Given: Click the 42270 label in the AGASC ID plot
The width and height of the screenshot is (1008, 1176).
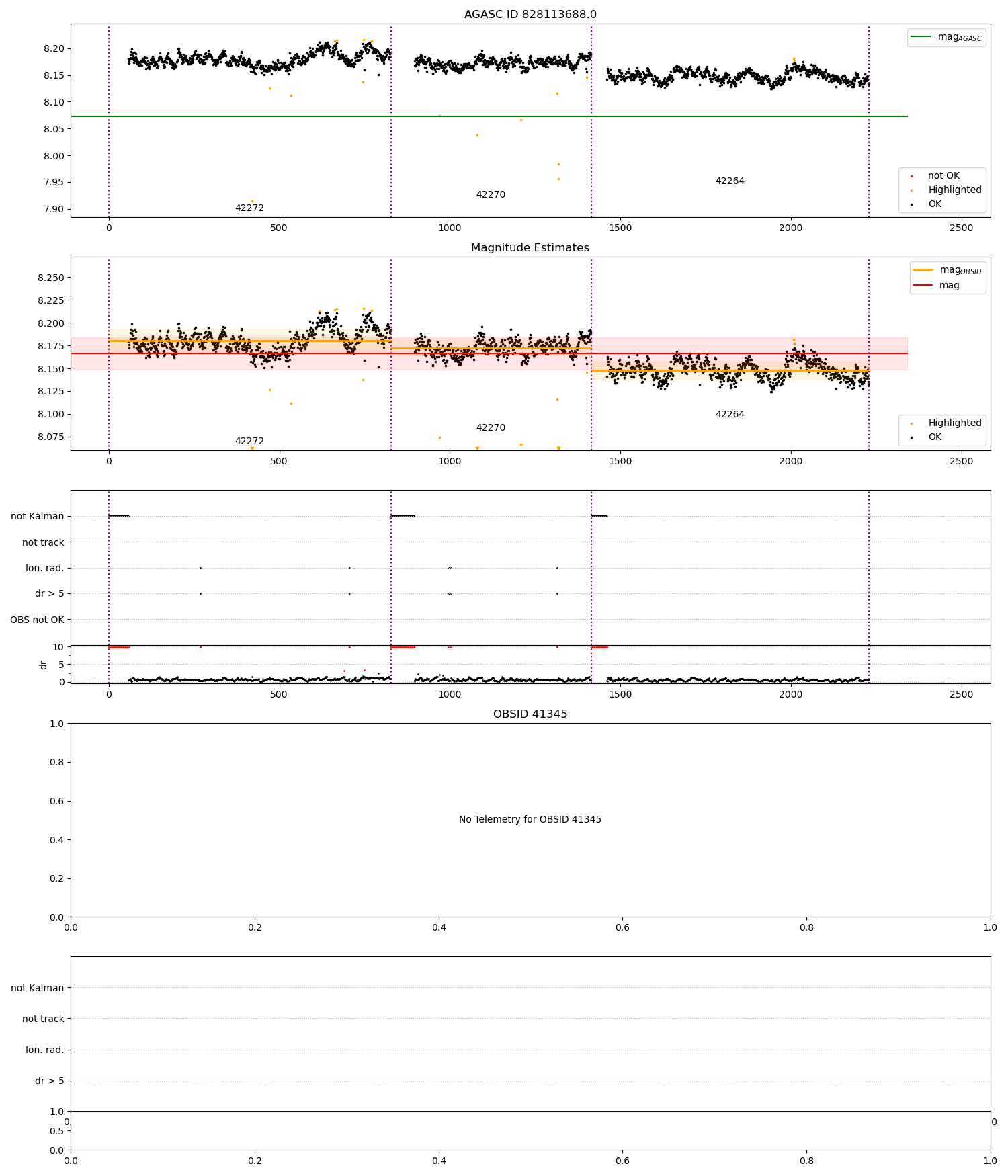Looking at the screenshot, I should [491, 195].
